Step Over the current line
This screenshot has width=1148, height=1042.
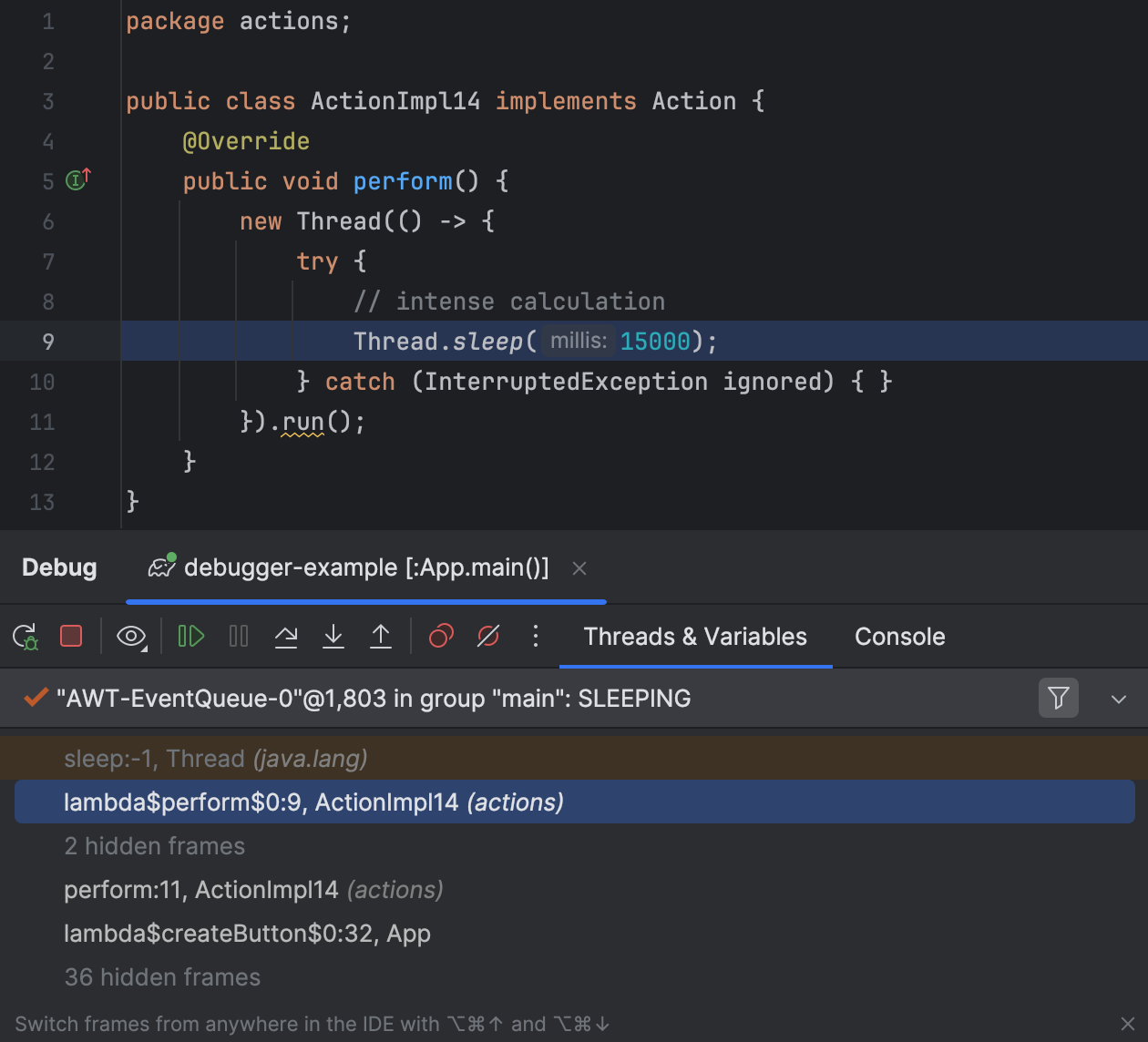pyautogui.click(x=285, y=636)
